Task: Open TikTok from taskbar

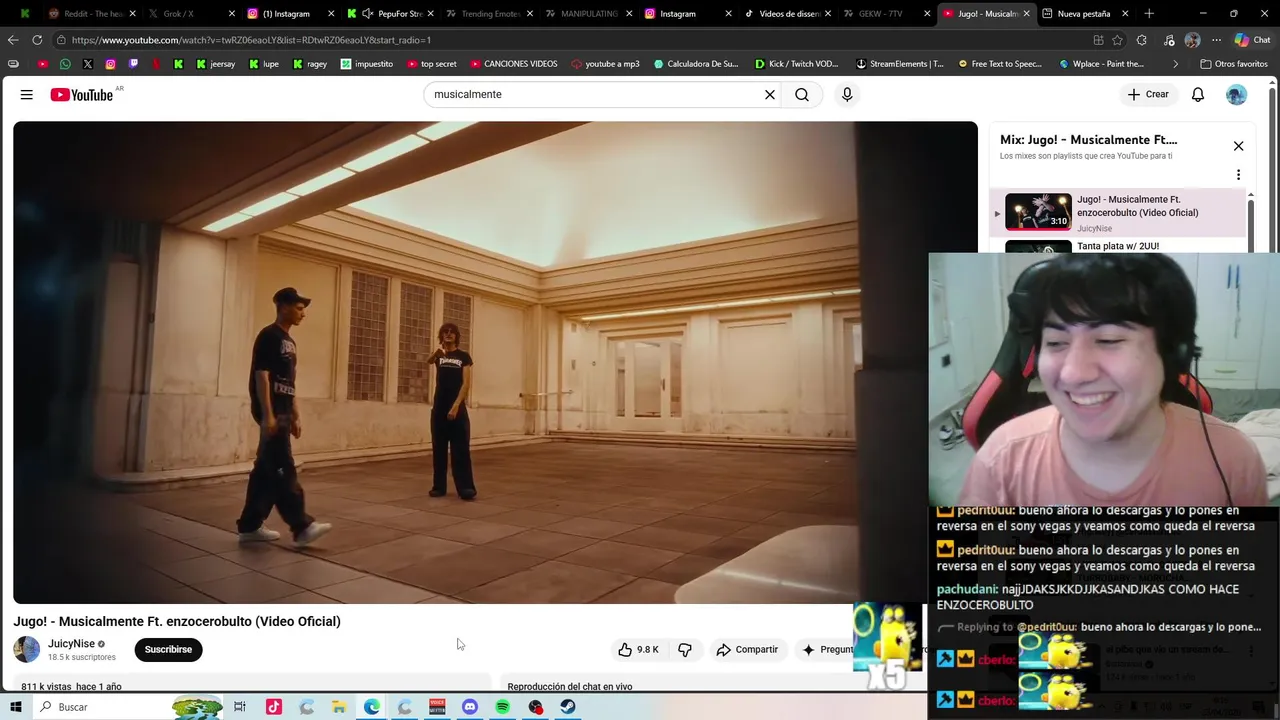Action: 273,707
